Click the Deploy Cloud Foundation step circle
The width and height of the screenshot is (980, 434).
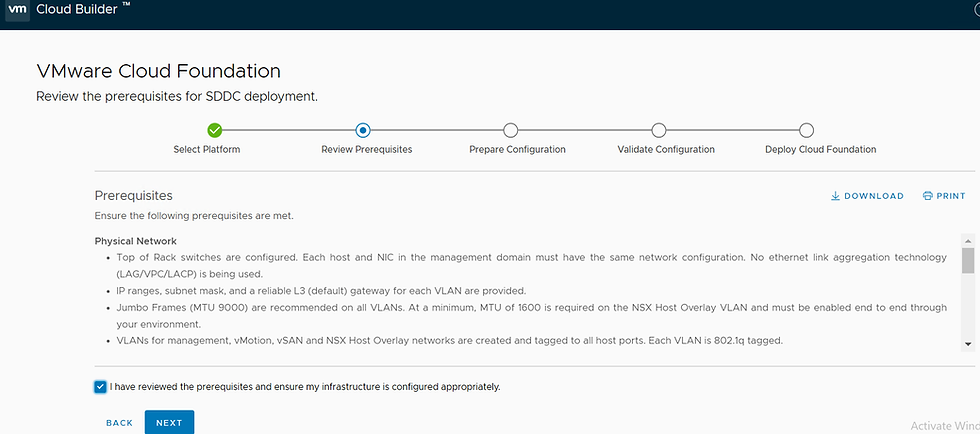tap(807, 130)
